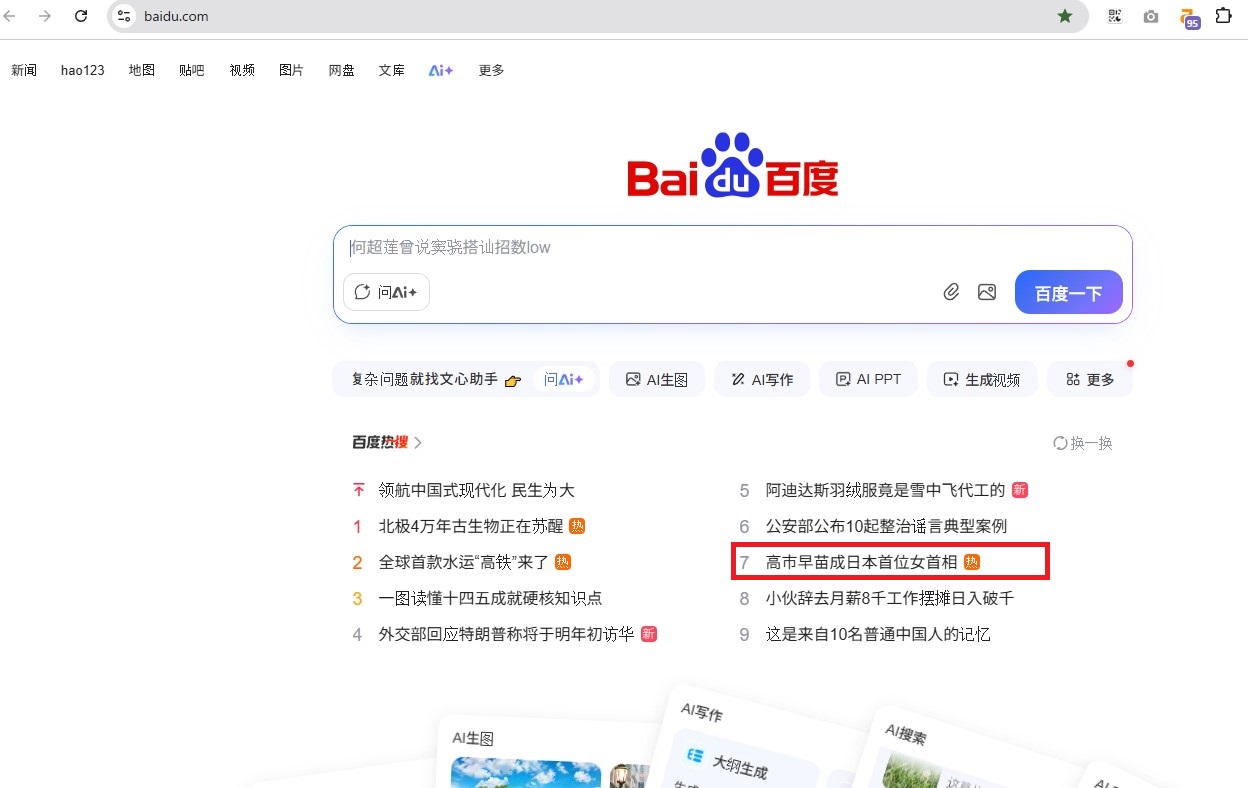1248x788 pixels.
Task: Click the 问Ai+ button in search box
Action: pos(386,293)
